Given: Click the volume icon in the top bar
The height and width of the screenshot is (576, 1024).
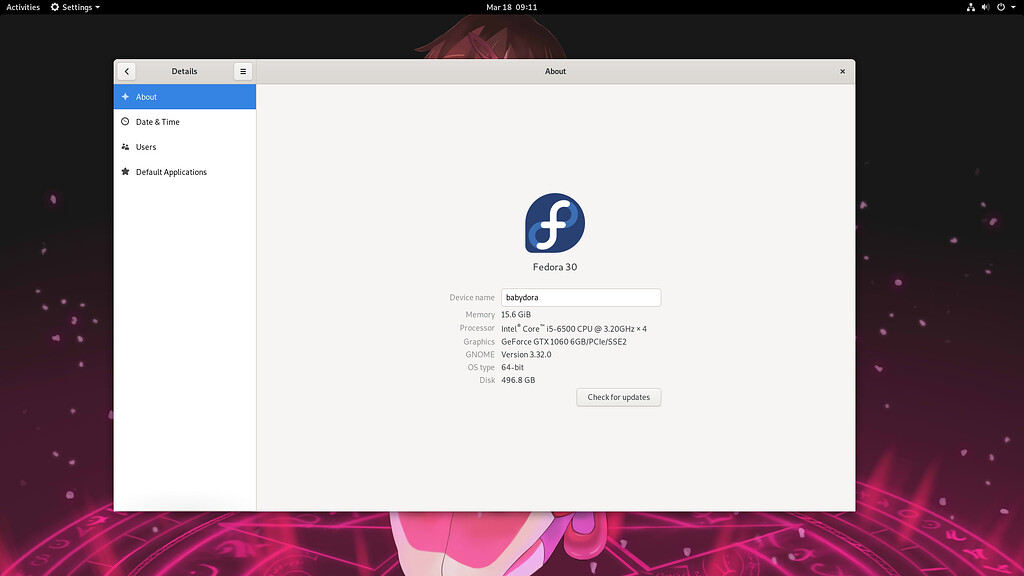Looking at the screenshot, I should (985, 7).
